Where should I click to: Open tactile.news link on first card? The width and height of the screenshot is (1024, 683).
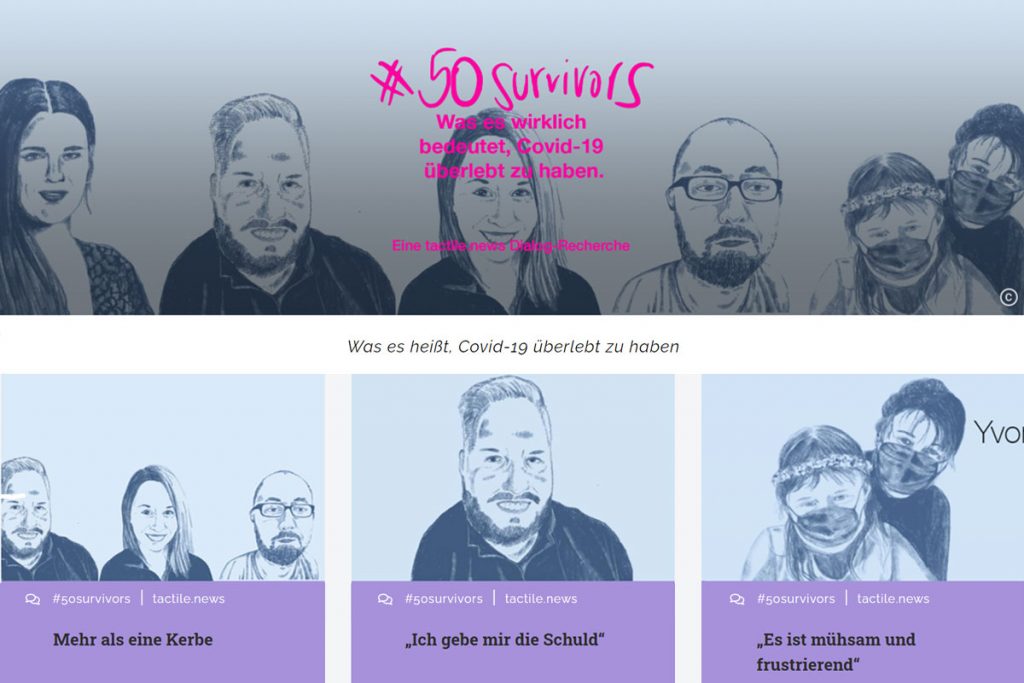[x=189, y=599]
